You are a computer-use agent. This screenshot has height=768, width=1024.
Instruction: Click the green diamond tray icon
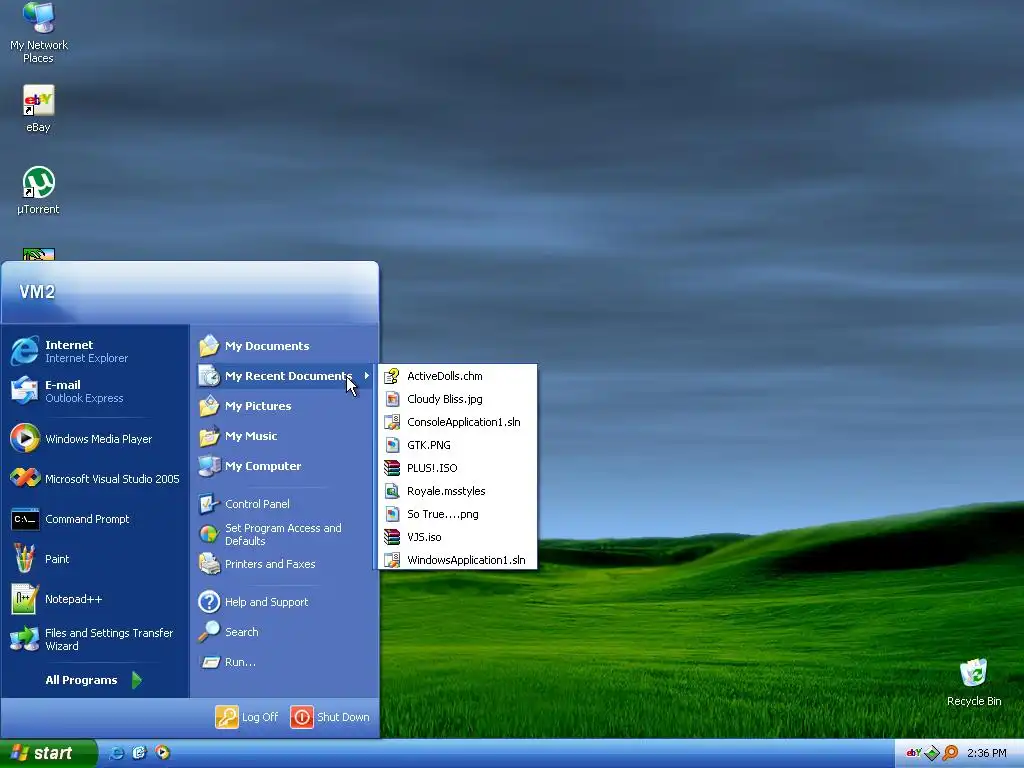click(932, 753)
